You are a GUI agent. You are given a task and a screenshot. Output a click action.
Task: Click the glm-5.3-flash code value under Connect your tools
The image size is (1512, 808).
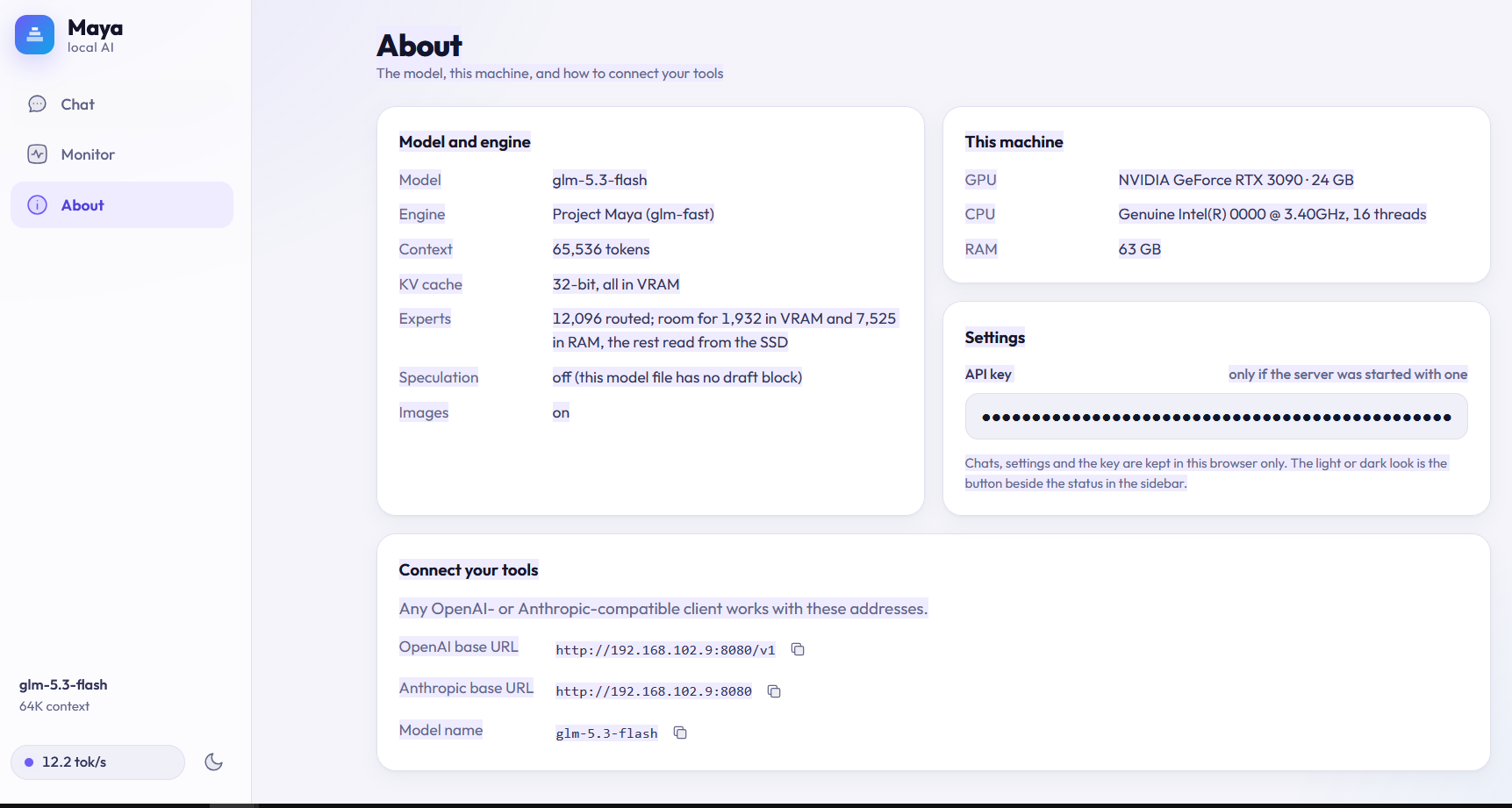[606, 733]
